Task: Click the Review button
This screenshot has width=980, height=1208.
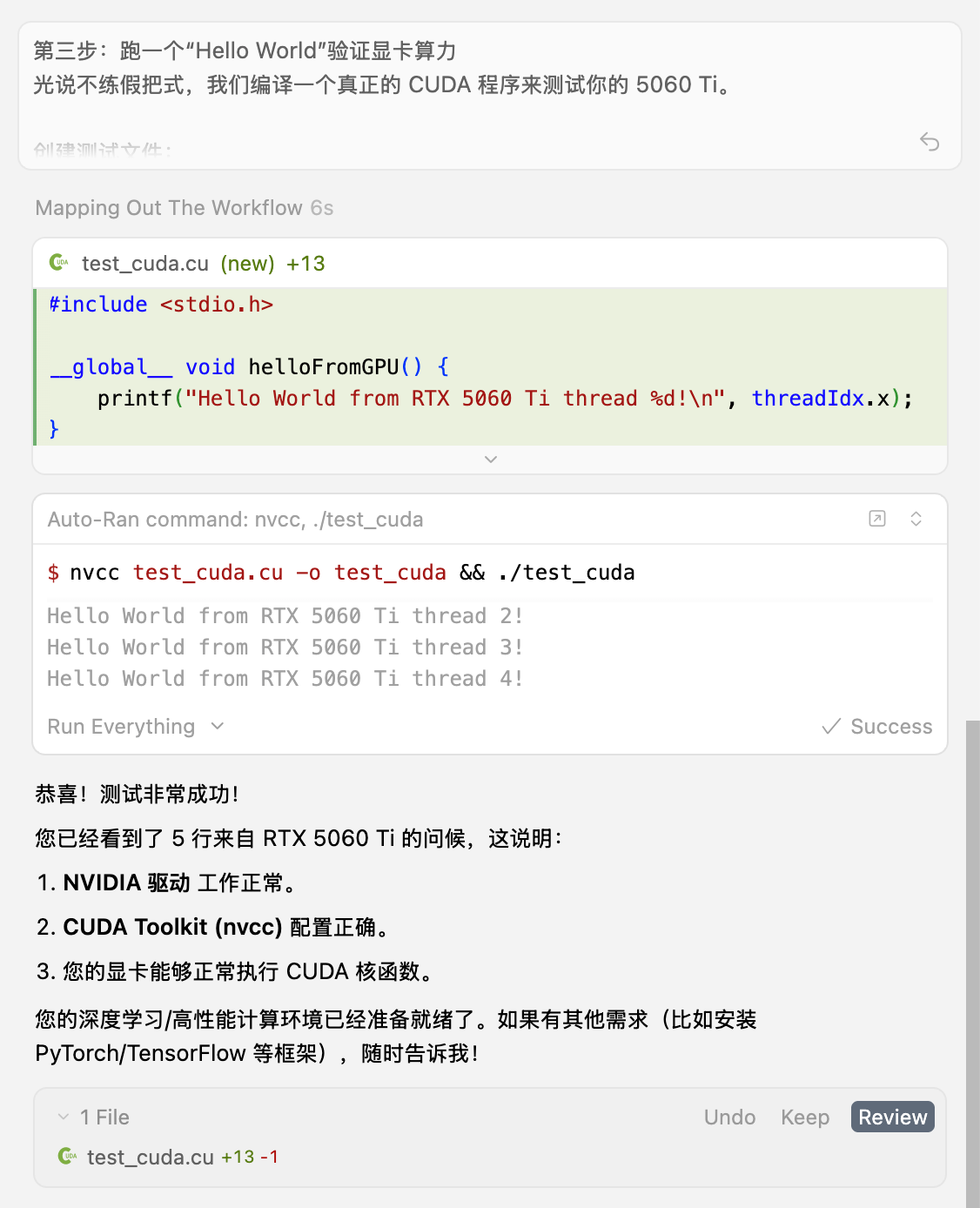Action: tap(893, 1117)
